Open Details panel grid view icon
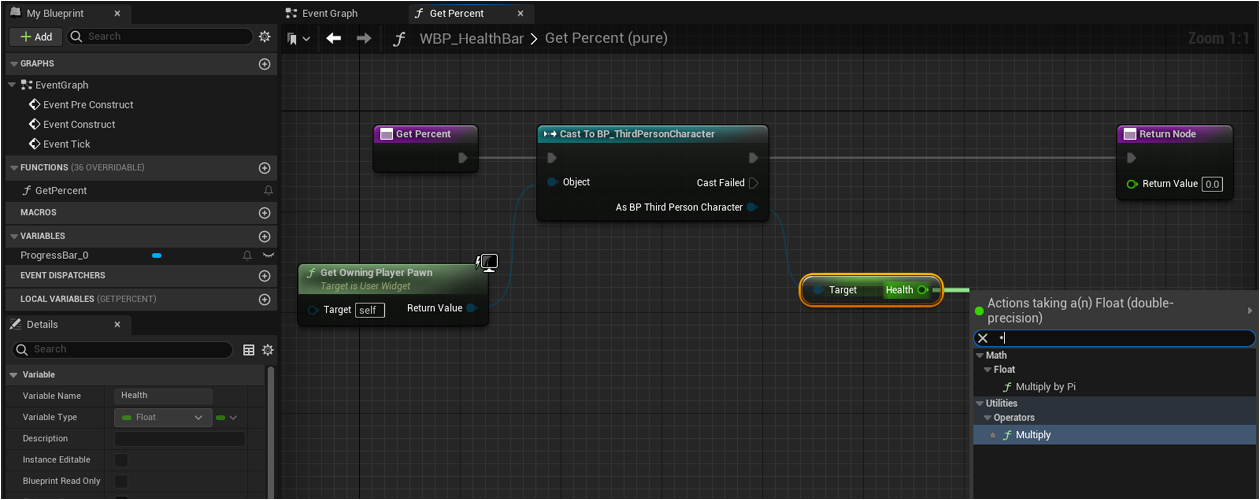The height and width of the screenshot is (500, 1260). pyautogui.click(x=249, y=350)
